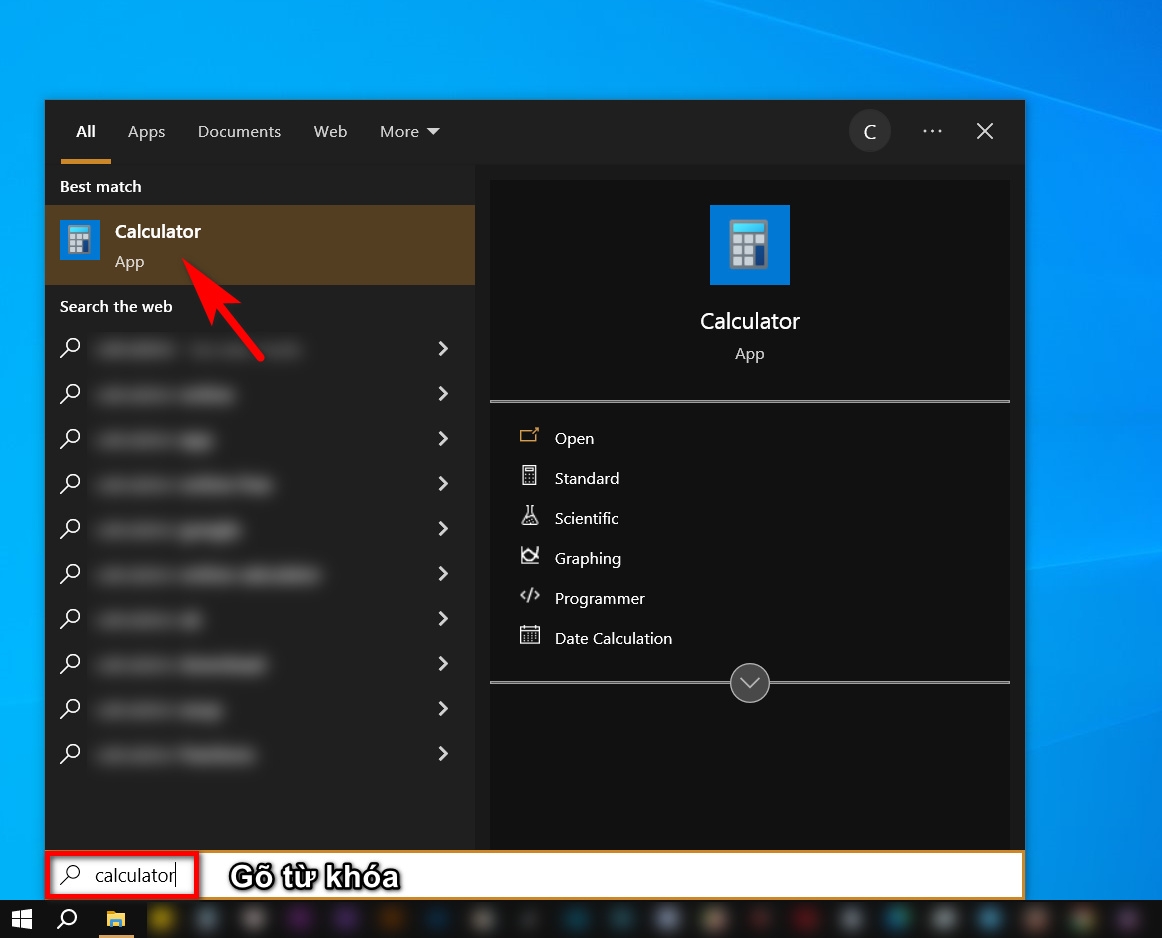Select the Web search tab
The image size is (1162, 938).
(330, 132)
